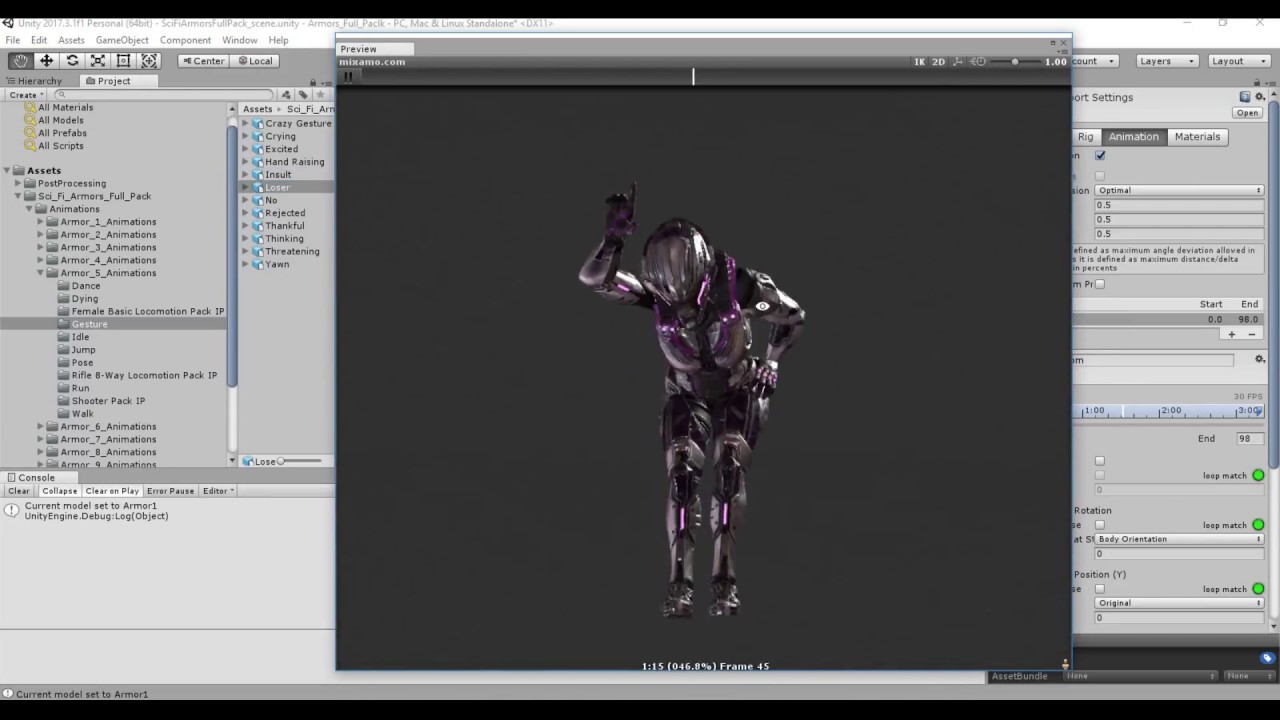Select the Hand tool in toolbar
1280x720 pixels.
coord(20,61)
